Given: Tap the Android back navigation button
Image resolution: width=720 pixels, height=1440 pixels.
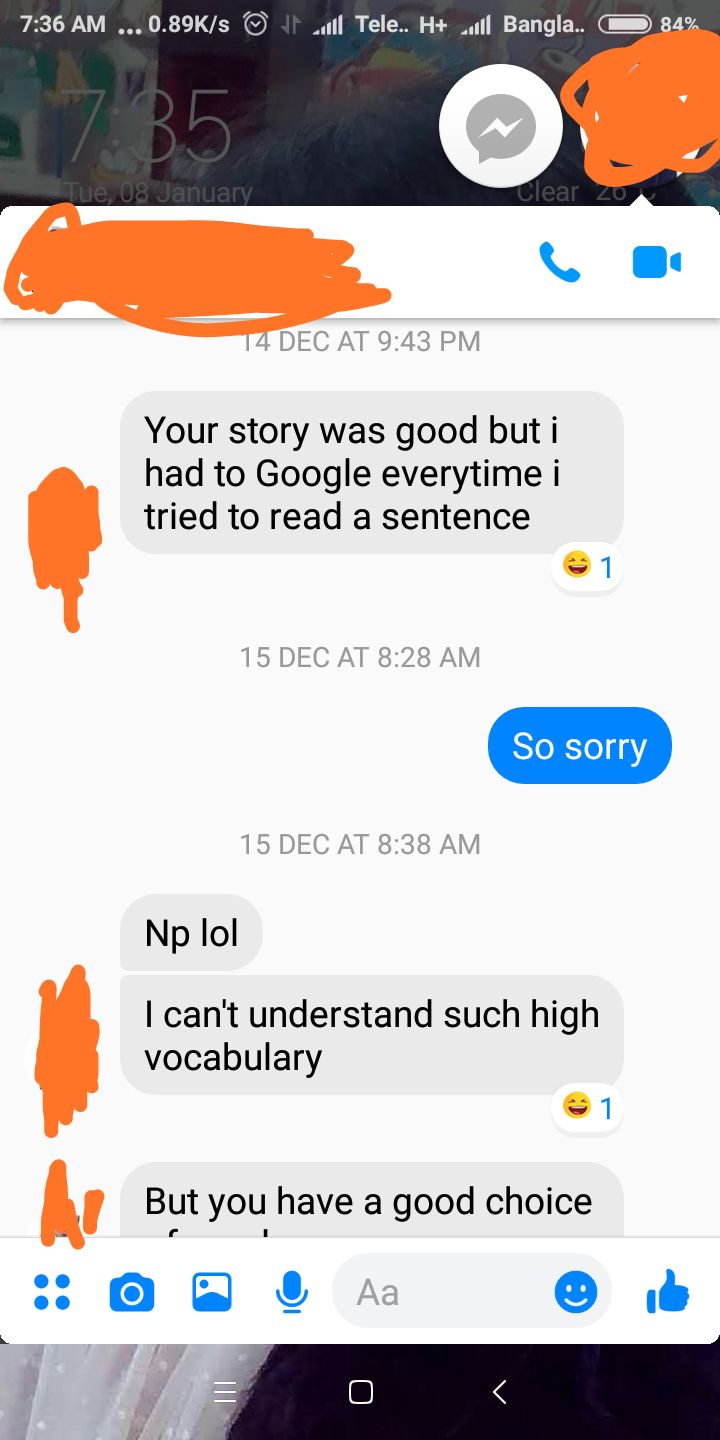Looking at the screenshot, I should tap(500, 1391).
